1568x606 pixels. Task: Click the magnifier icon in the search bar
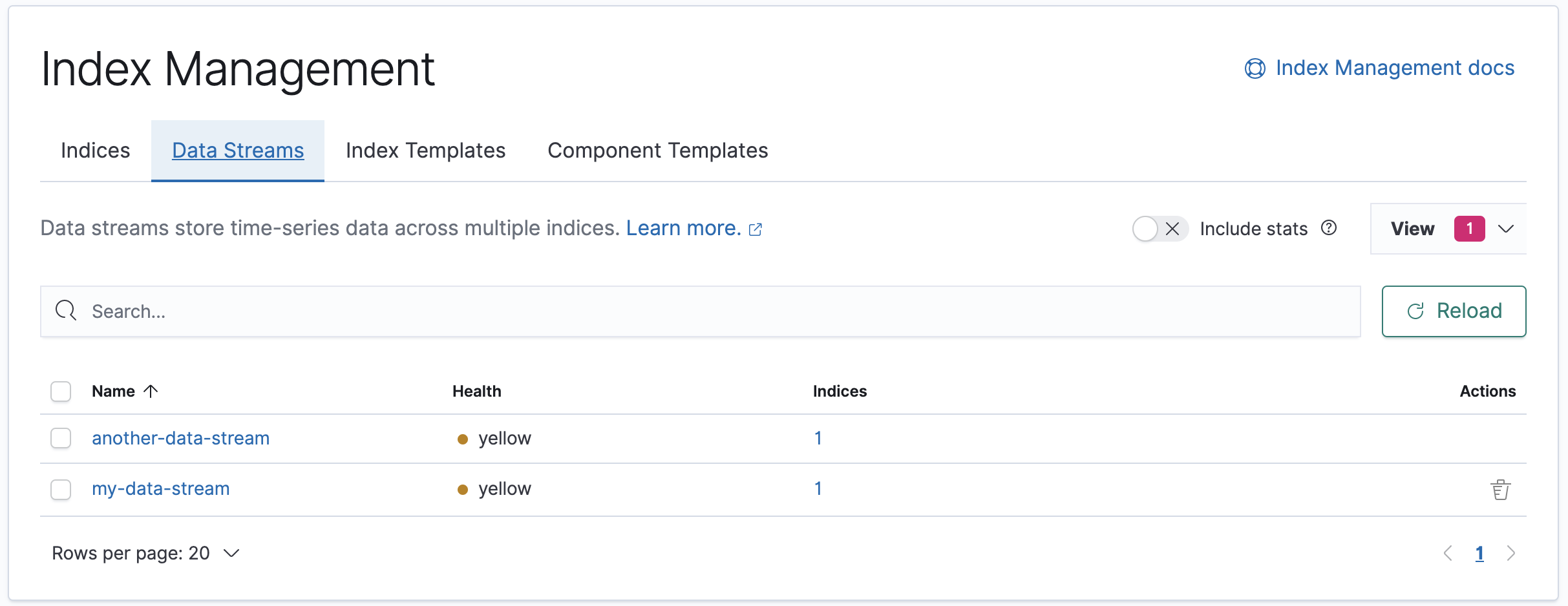point(65,311)
